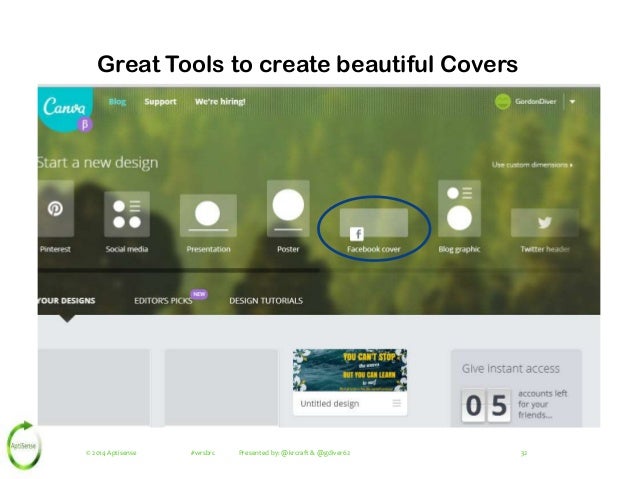The height and width of the screenshot is (479, 638).
Task: Open the Untitled design thumbnail
Action: (350, 370)
